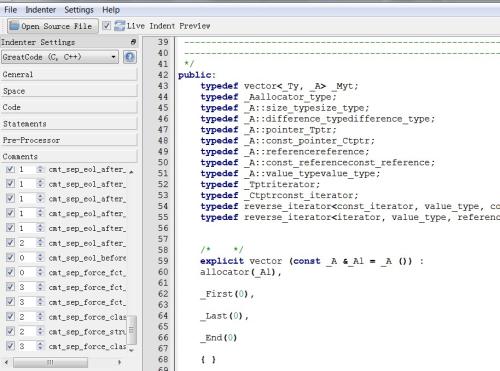Toggle cmt_sep_force_clas checkbox with value 3
Viewport: 500px width, 371px height.
(10, 346)
